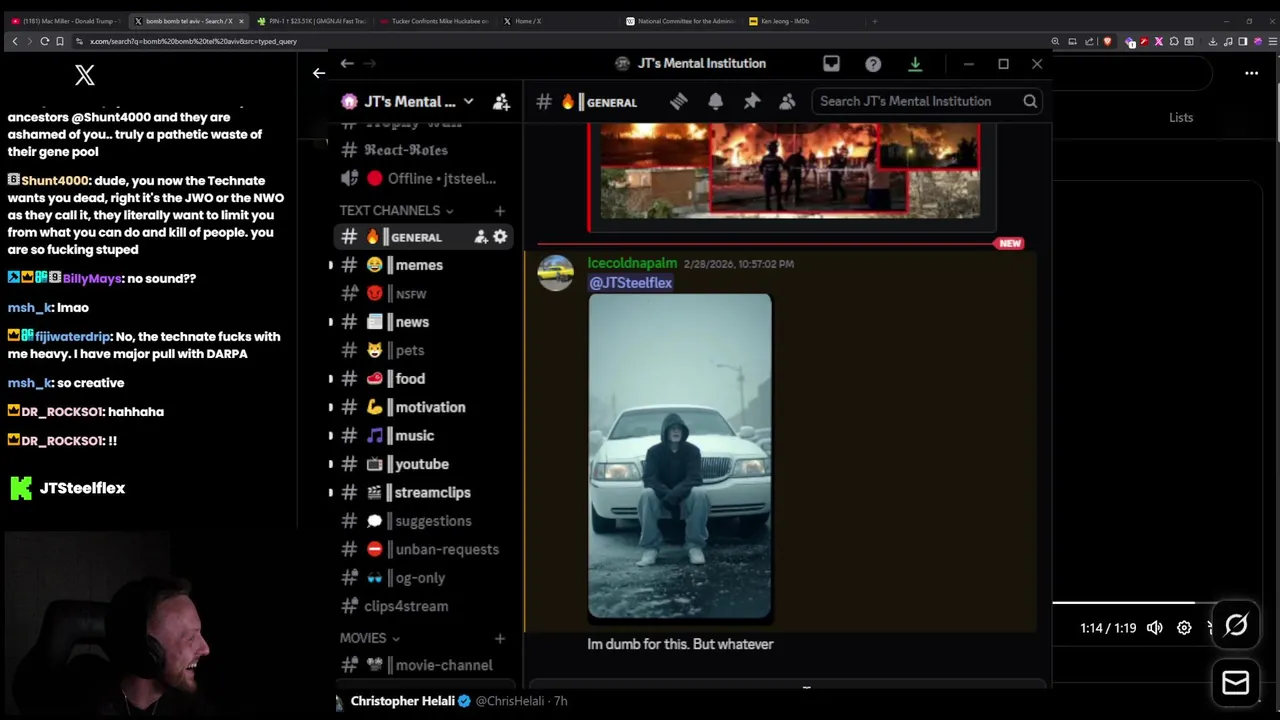
Task: Seek on the video progress bar
Action: (x=1134, y=603)
